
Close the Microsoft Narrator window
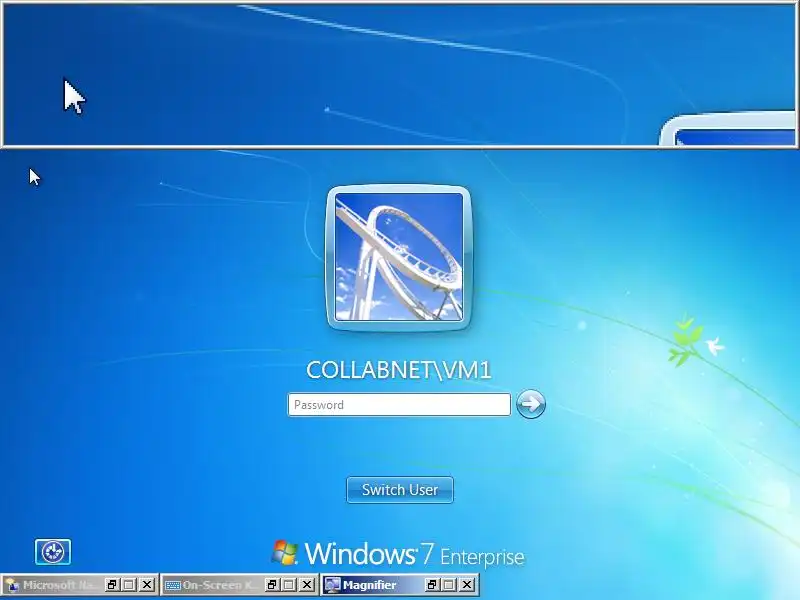click(147, 585)
